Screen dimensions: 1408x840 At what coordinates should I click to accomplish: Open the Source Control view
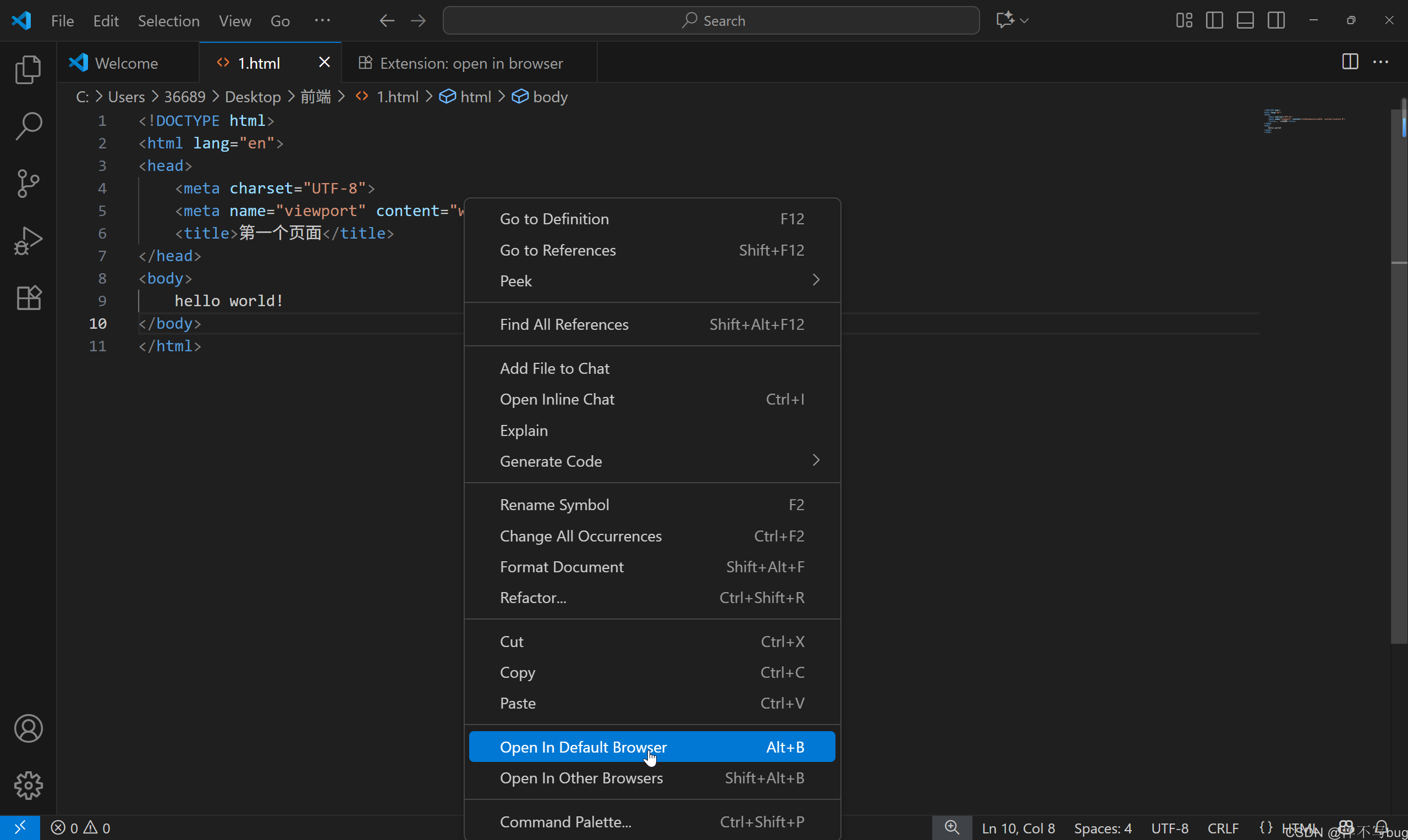[x=28, y=184]
